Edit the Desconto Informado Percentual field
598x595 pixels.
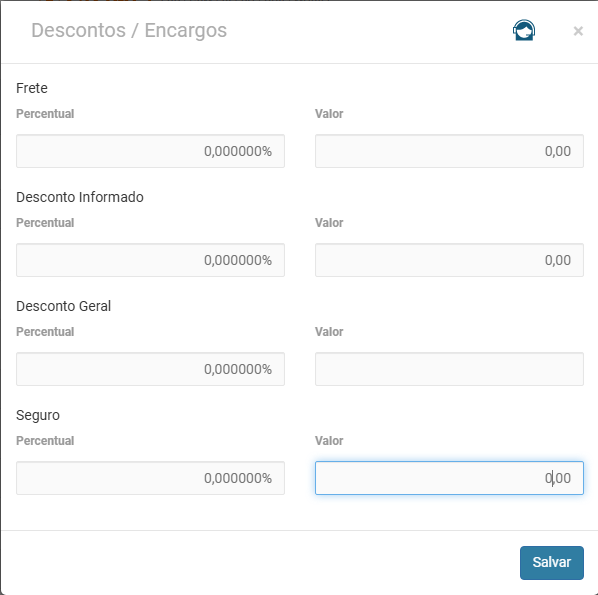tap(150, 260)
